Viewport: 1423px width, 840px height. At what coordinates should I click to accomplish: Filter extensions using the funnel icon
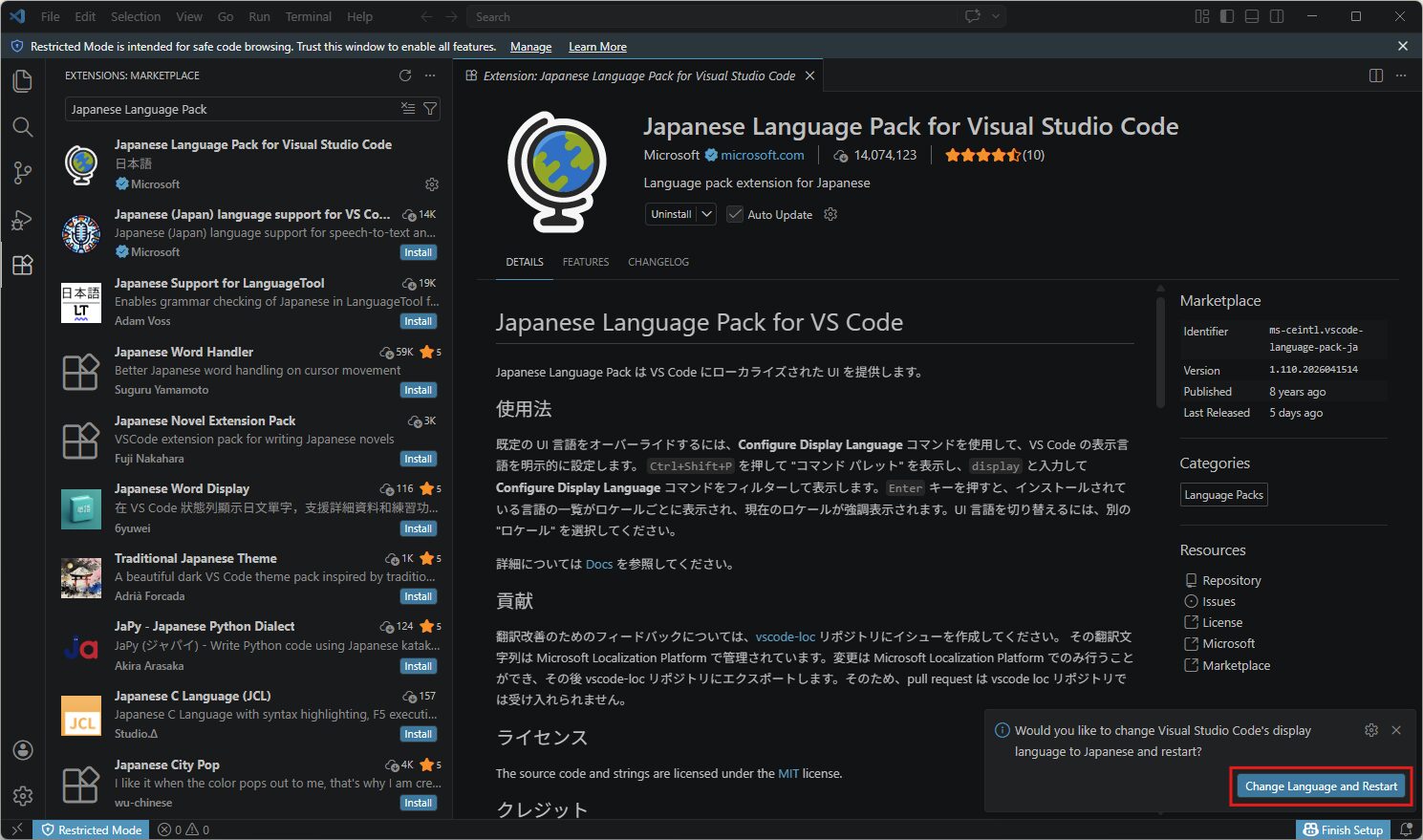(x=430, y=109)
